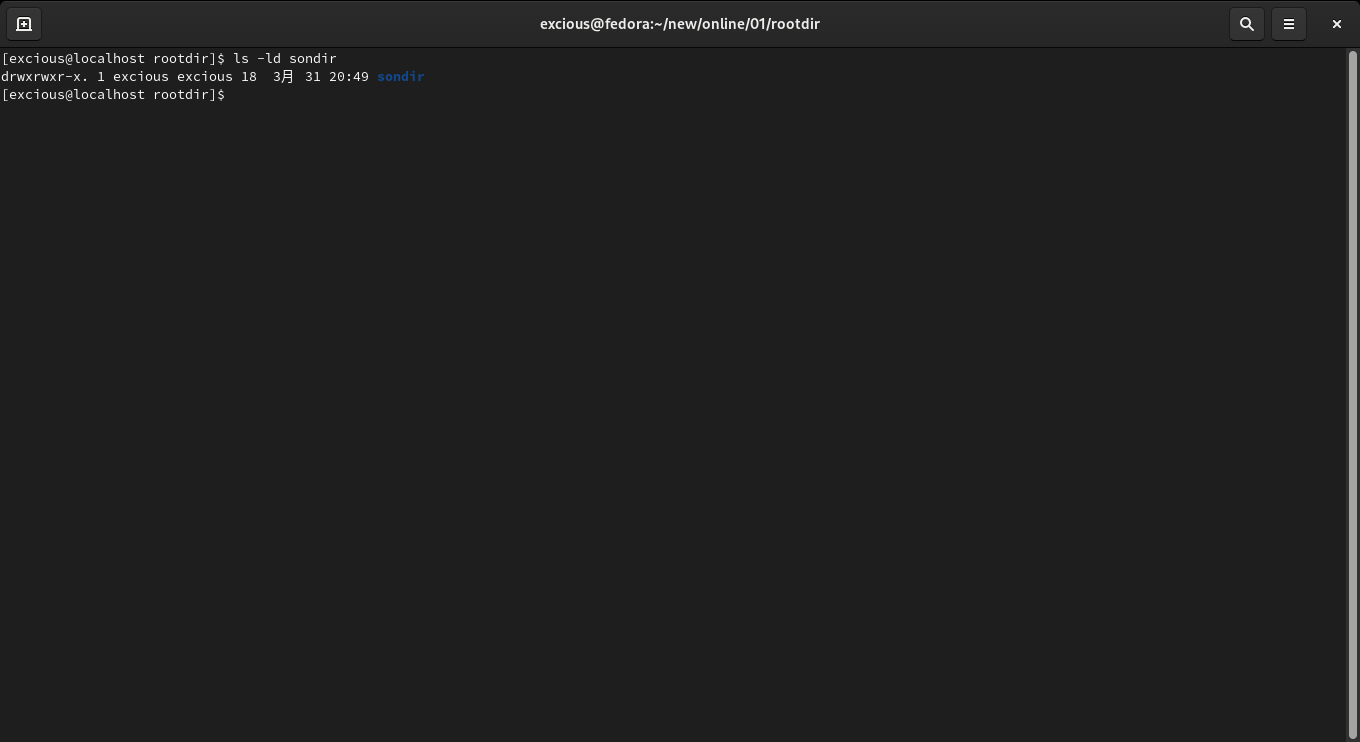Click the vertical scrollbar of terminal
The height and width of the screenshot is (742, 1360).
1353,394
